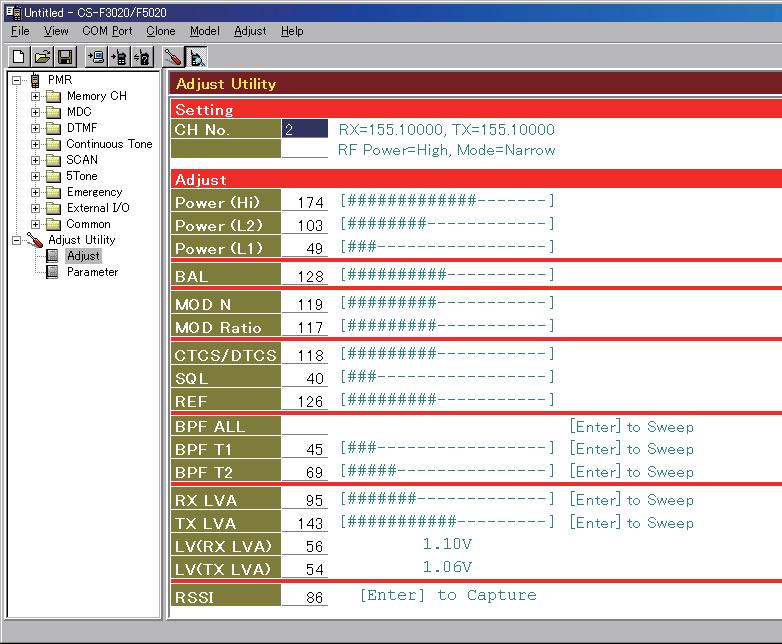
Task: Click the Emergency folder icon
Action: 53,192
